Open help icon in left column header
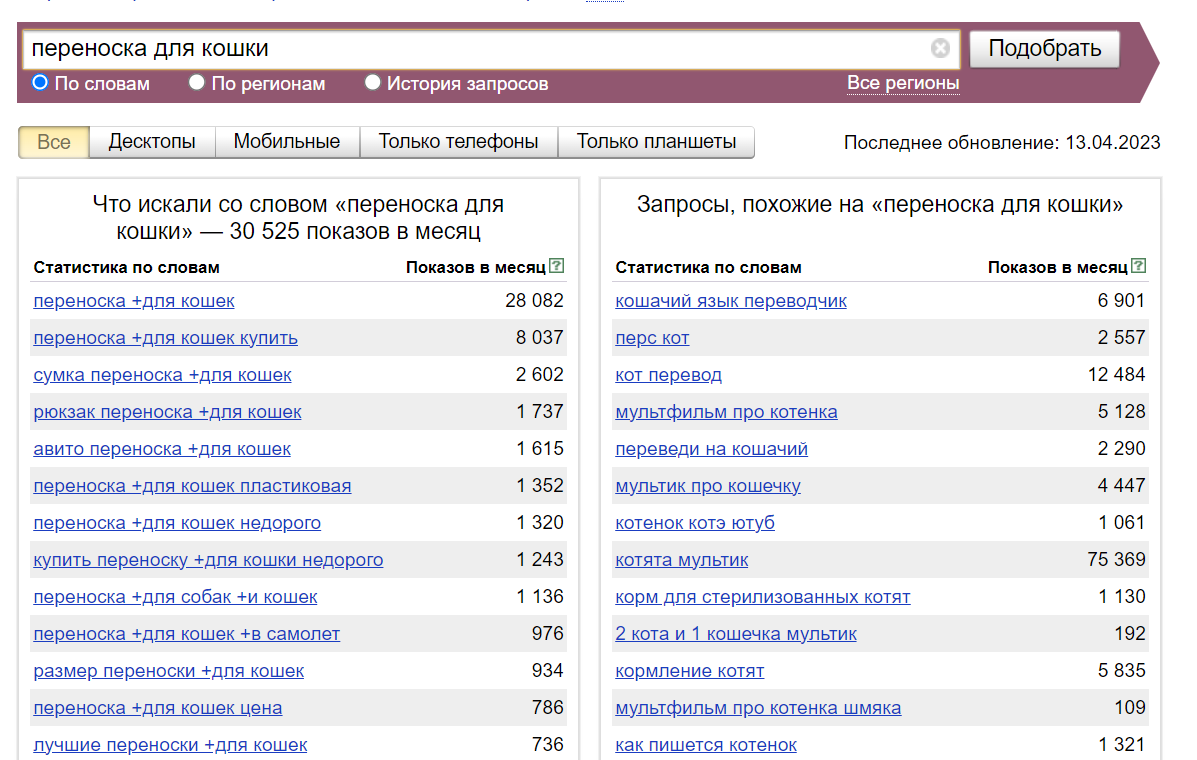Viewport: 1197px width, 760px height. 557,266
